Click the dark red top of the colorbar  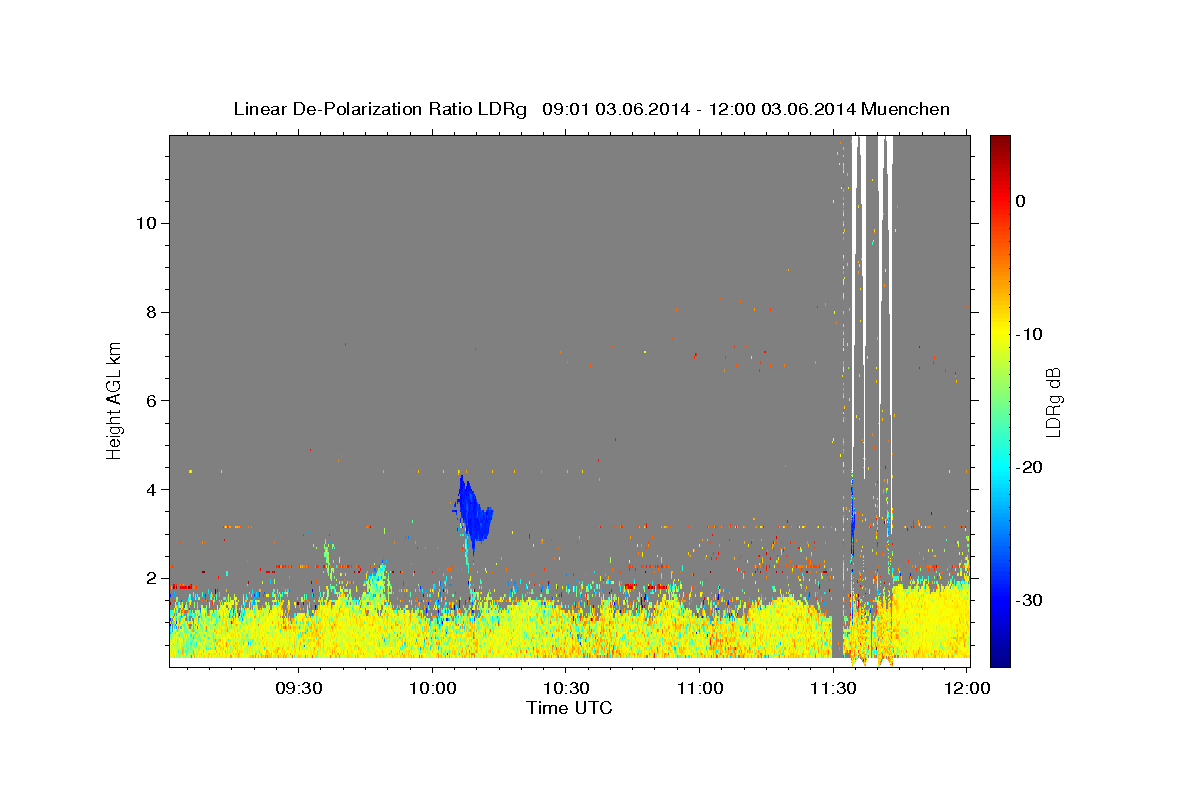[1000, 142]
